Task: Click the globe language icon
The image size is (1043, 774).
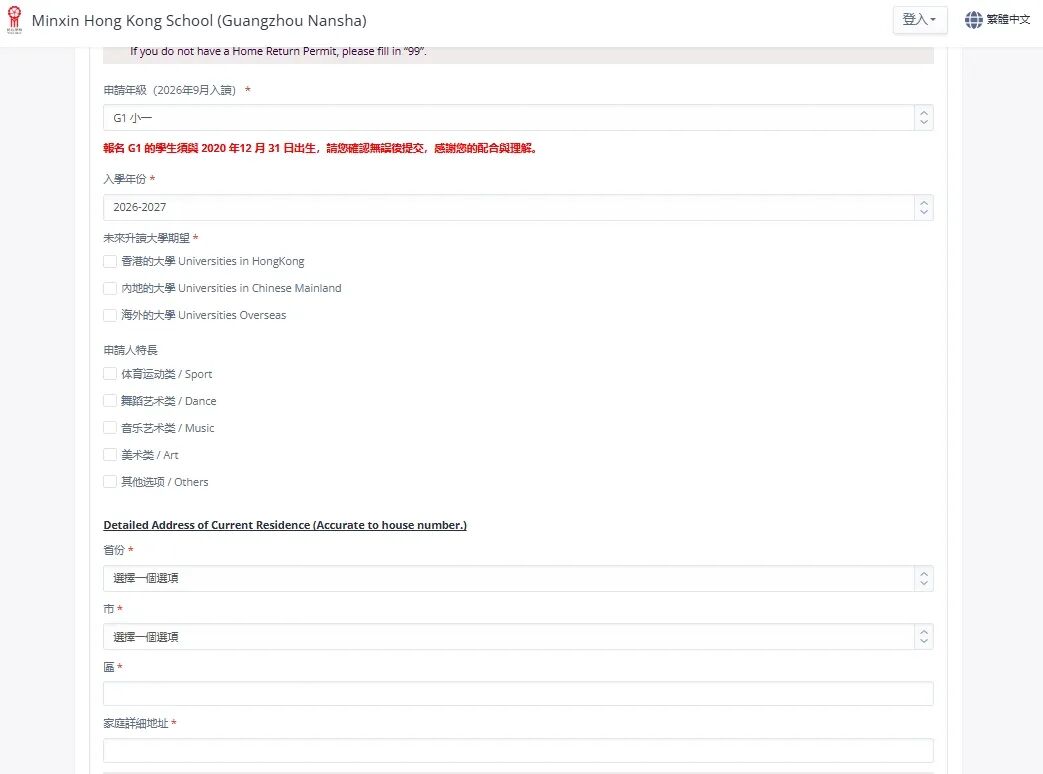Action: click(973, 20)
